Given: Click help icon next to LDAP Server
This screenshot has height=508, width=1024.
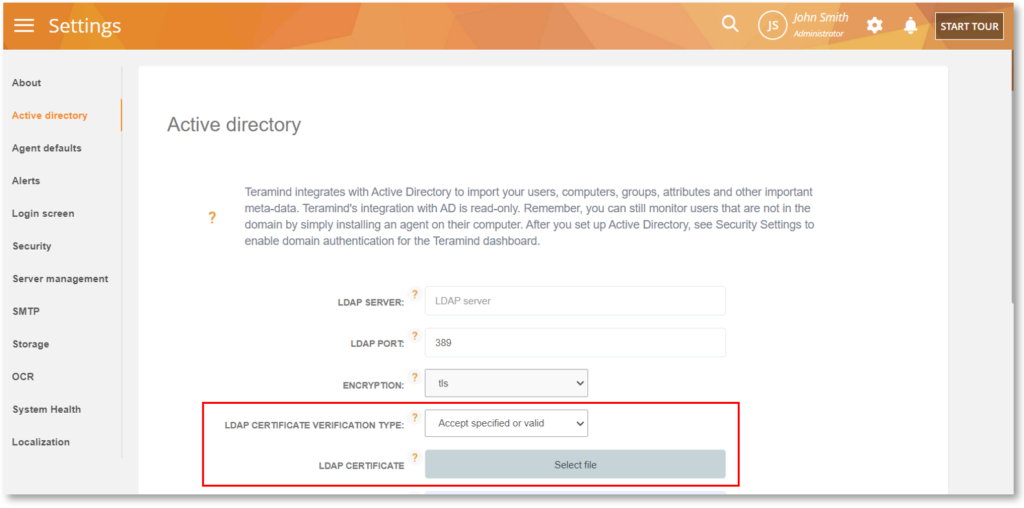Looking at the screenshot, I should tap(415, 295).
